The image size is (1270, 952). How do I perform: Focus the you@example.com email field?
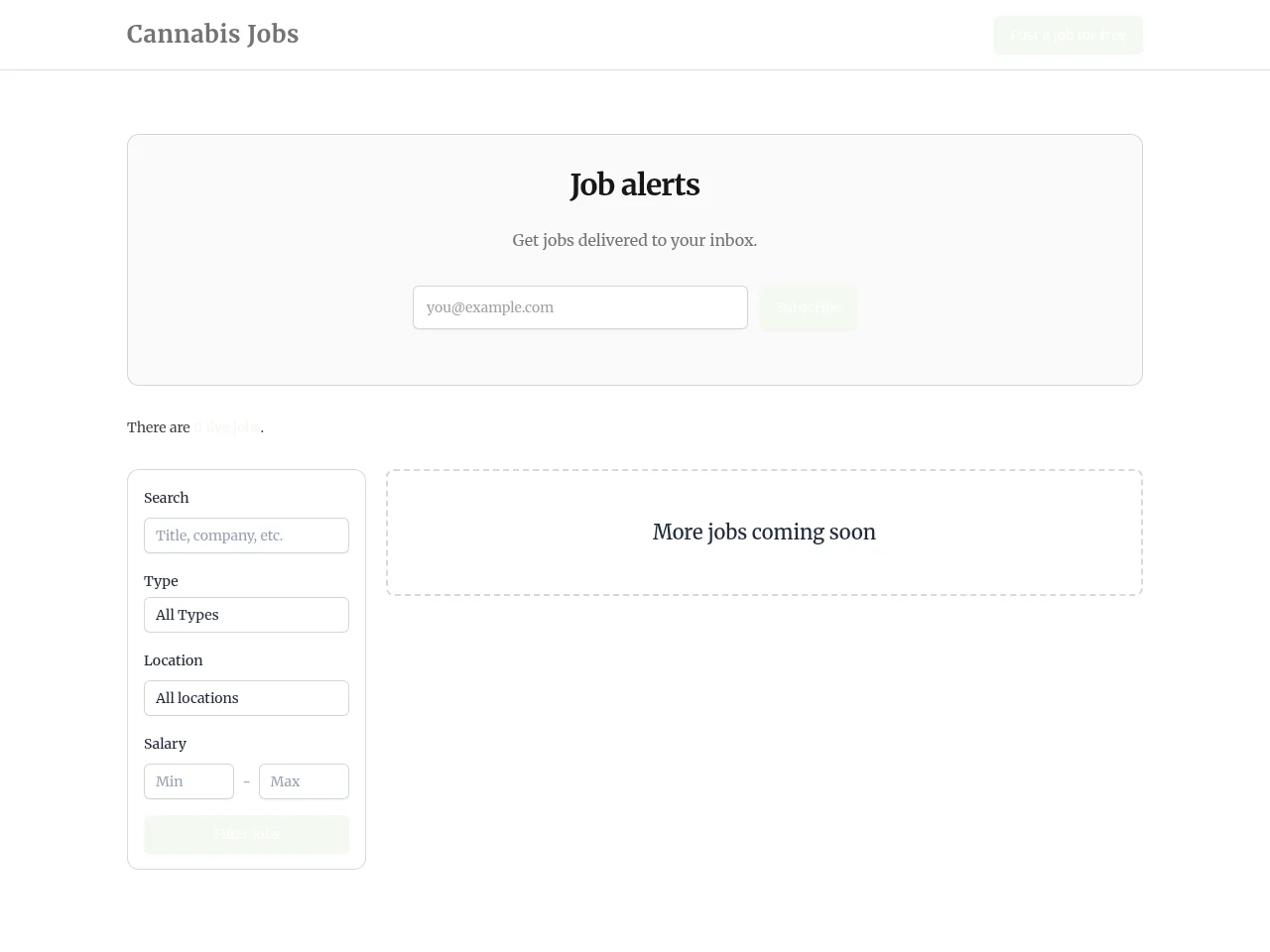pos(580,307)
